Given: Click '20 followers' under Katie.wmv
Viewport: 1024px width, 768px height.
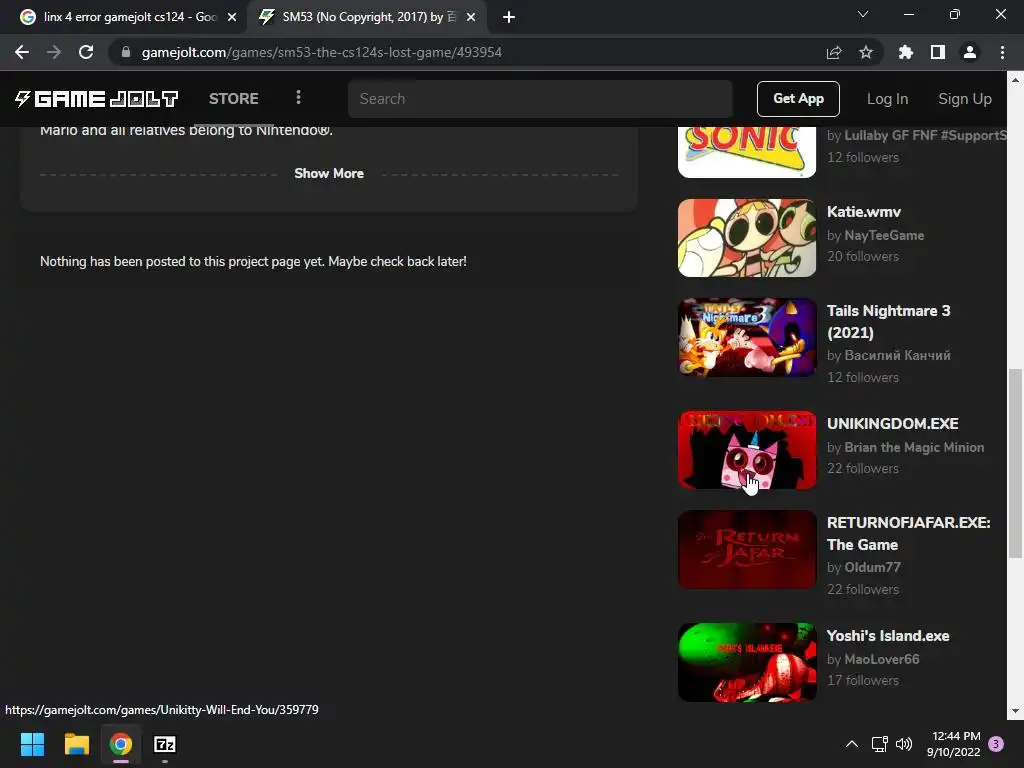Looking at the screenshot, I should [x=863, y=256].
